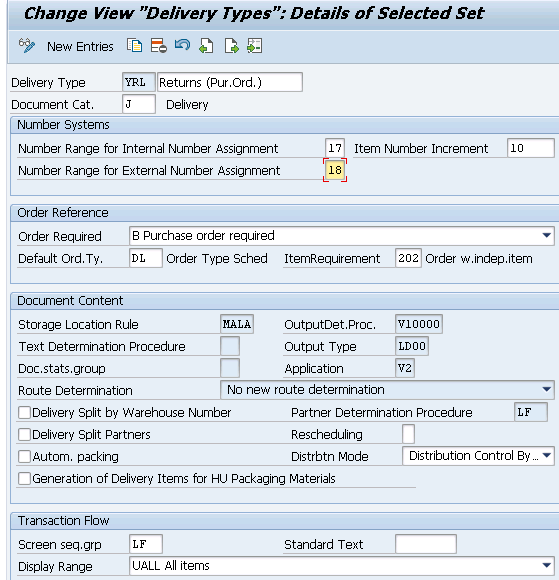559x580 pixels.
Task: Click the Display/Change toggle pencil icon
Action: coord(27,46)
